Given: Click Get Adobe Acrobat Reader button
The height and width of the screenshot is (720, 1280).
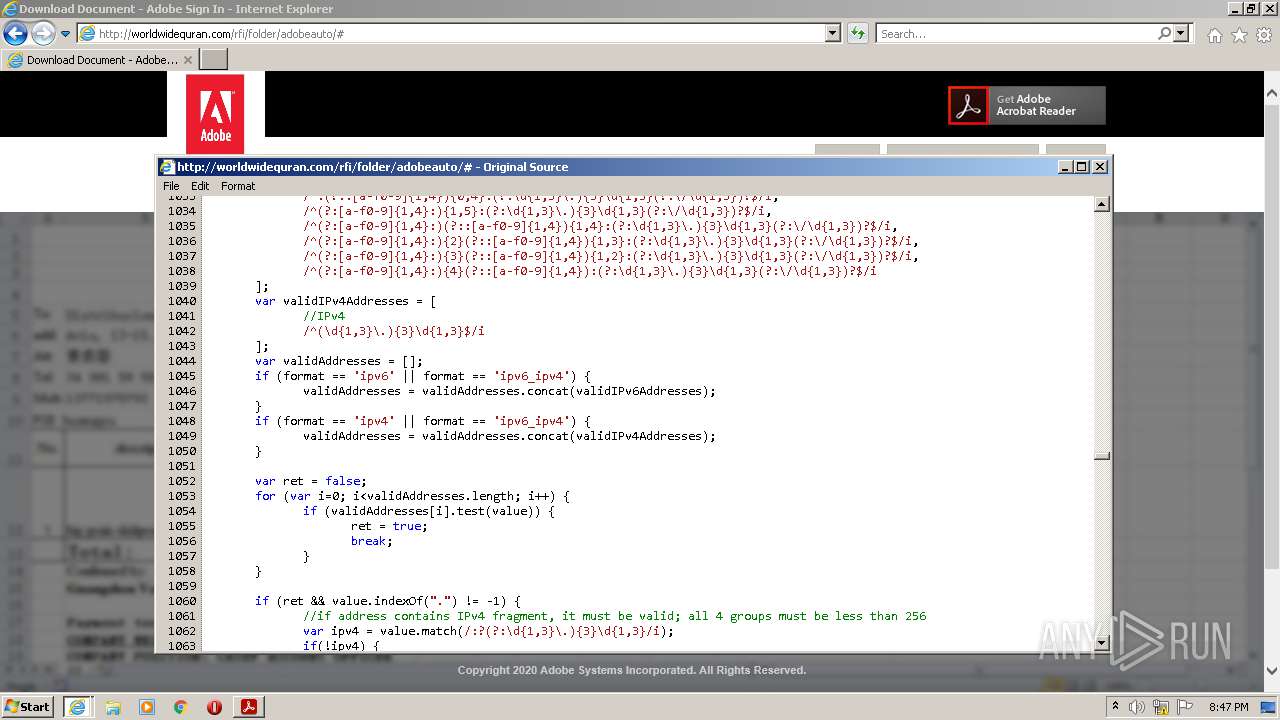Looking at the screenshot, I should tap(1027, 105).
